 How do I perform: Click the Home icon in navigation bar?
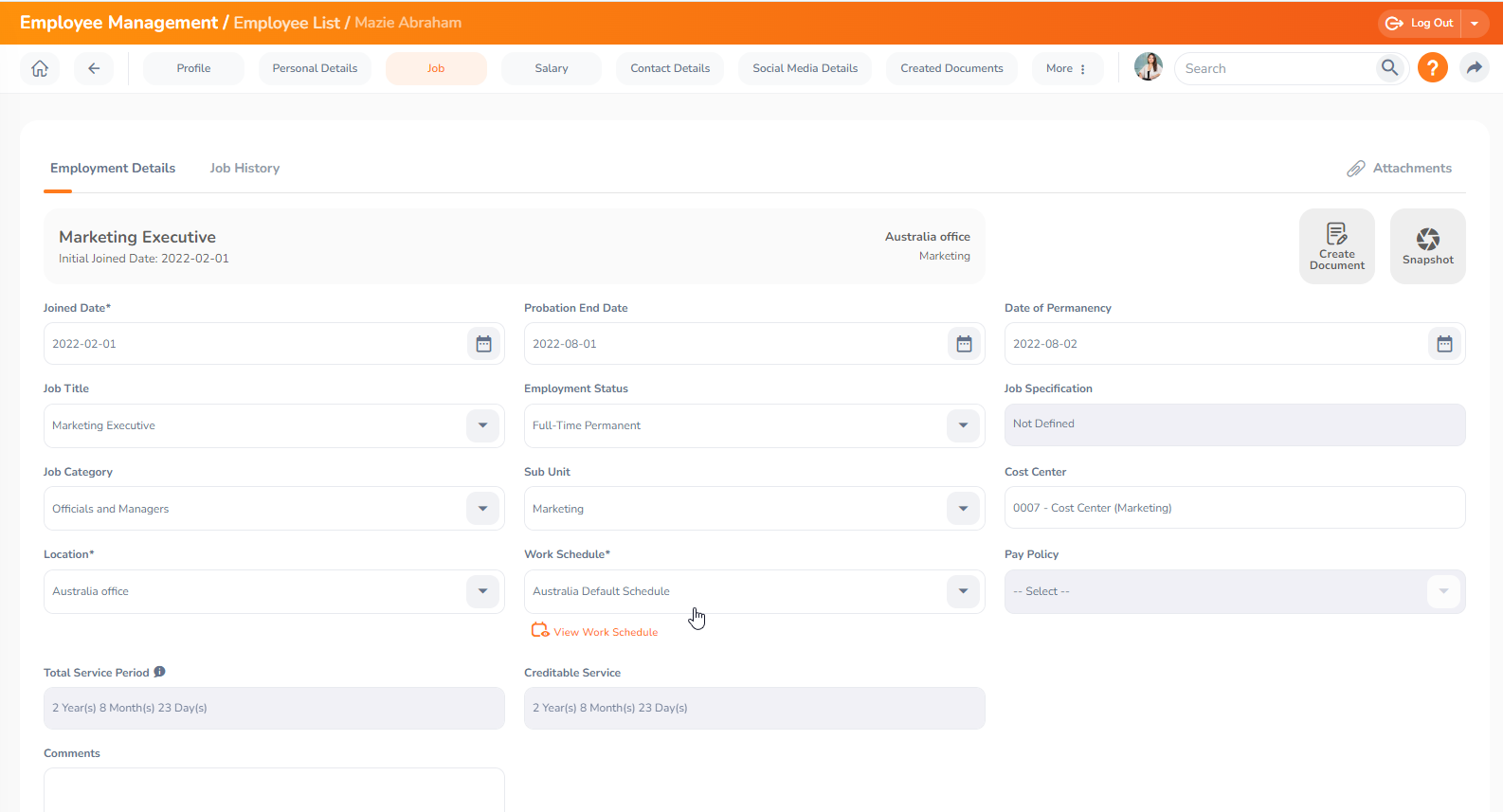click(40, 68)
